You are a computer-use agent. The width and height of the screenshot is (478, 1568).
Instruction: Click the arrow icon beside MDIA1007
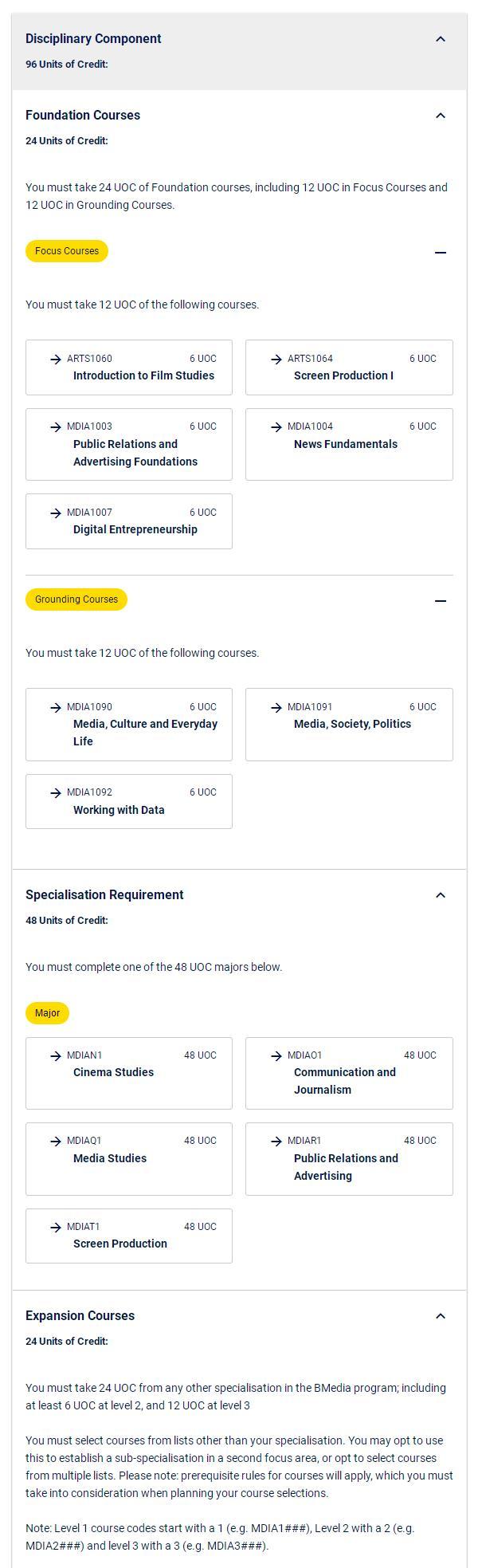(56, 513)
